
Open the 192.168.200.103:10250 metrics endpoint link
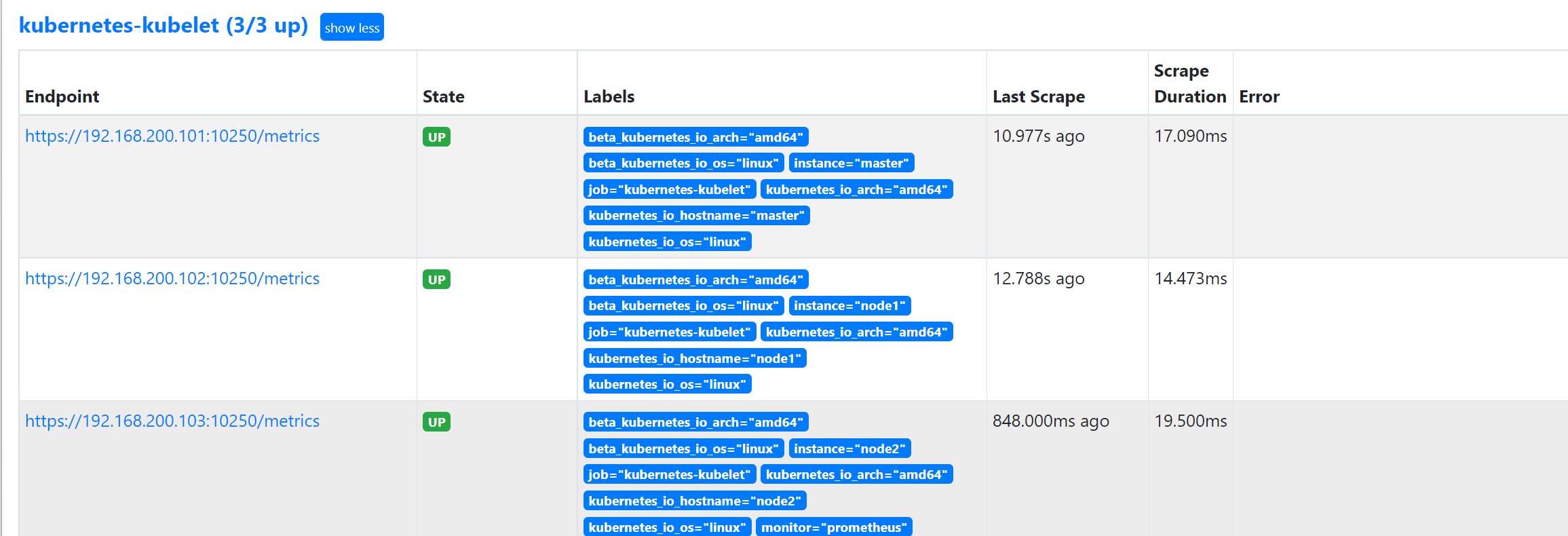tap(172, 421)
